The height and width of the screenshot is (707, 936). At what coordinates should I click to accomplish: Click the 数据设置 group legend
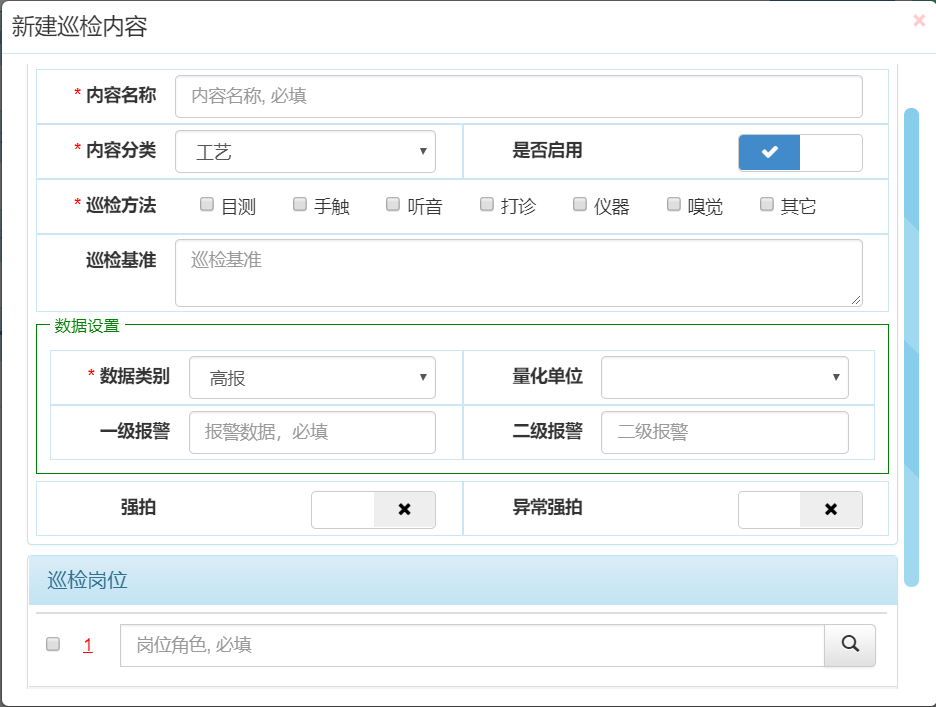coord(87,326)
